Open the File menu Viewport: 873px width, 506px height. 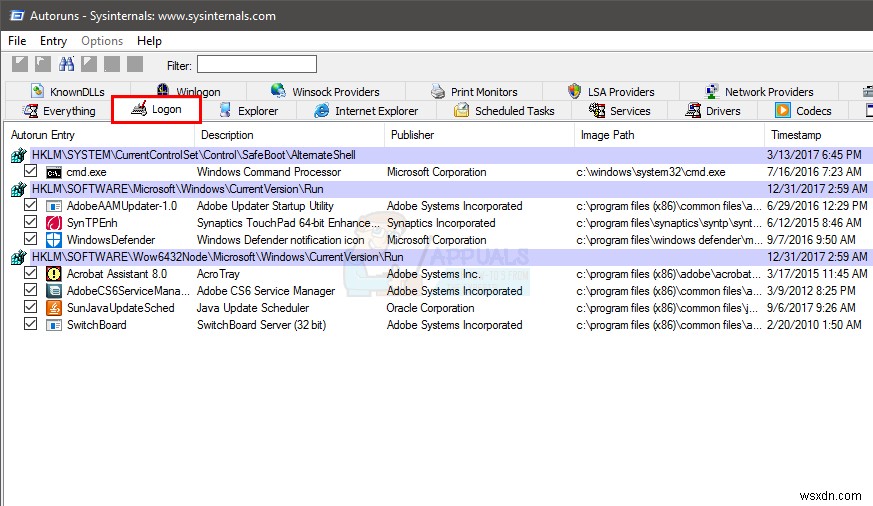click(x=17, y=41)
